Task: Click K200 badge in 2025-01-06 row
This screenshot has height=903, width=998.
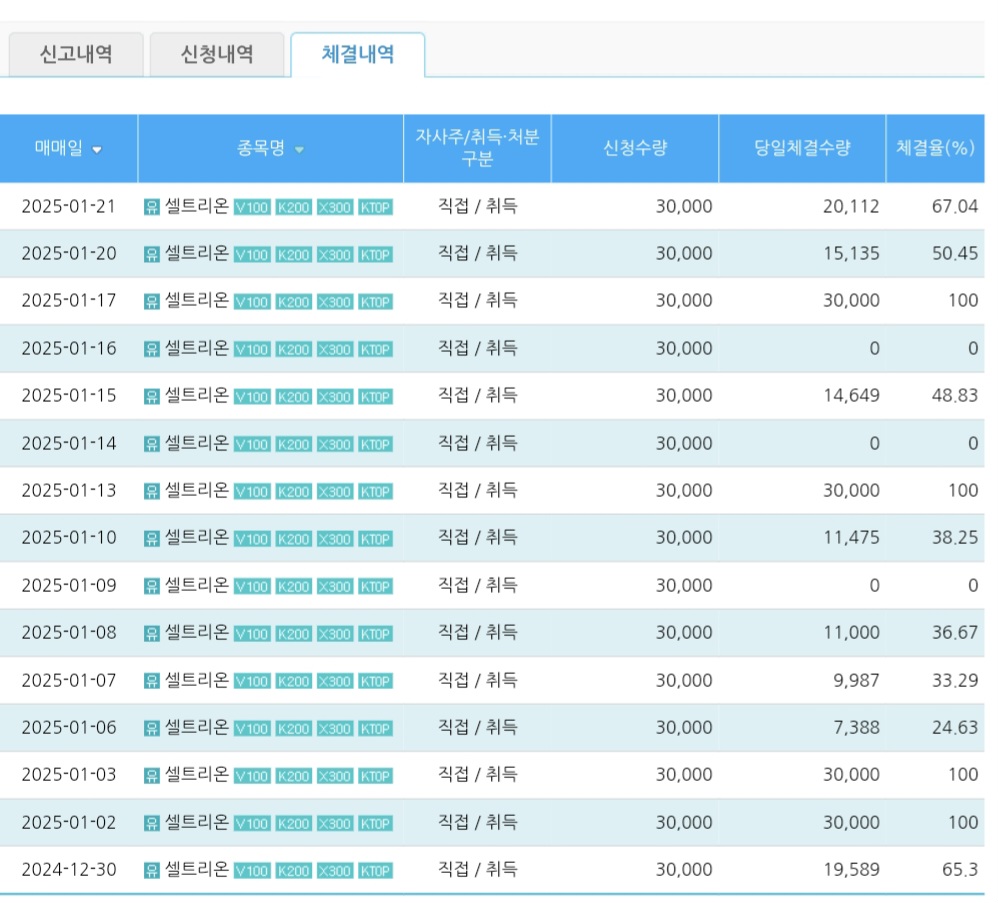Action: point(293,729)
